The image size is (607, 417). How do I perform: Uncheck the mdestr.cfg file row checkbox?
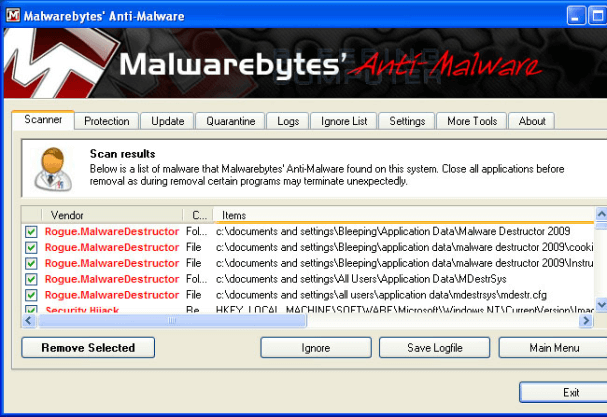tap(31, 295)
